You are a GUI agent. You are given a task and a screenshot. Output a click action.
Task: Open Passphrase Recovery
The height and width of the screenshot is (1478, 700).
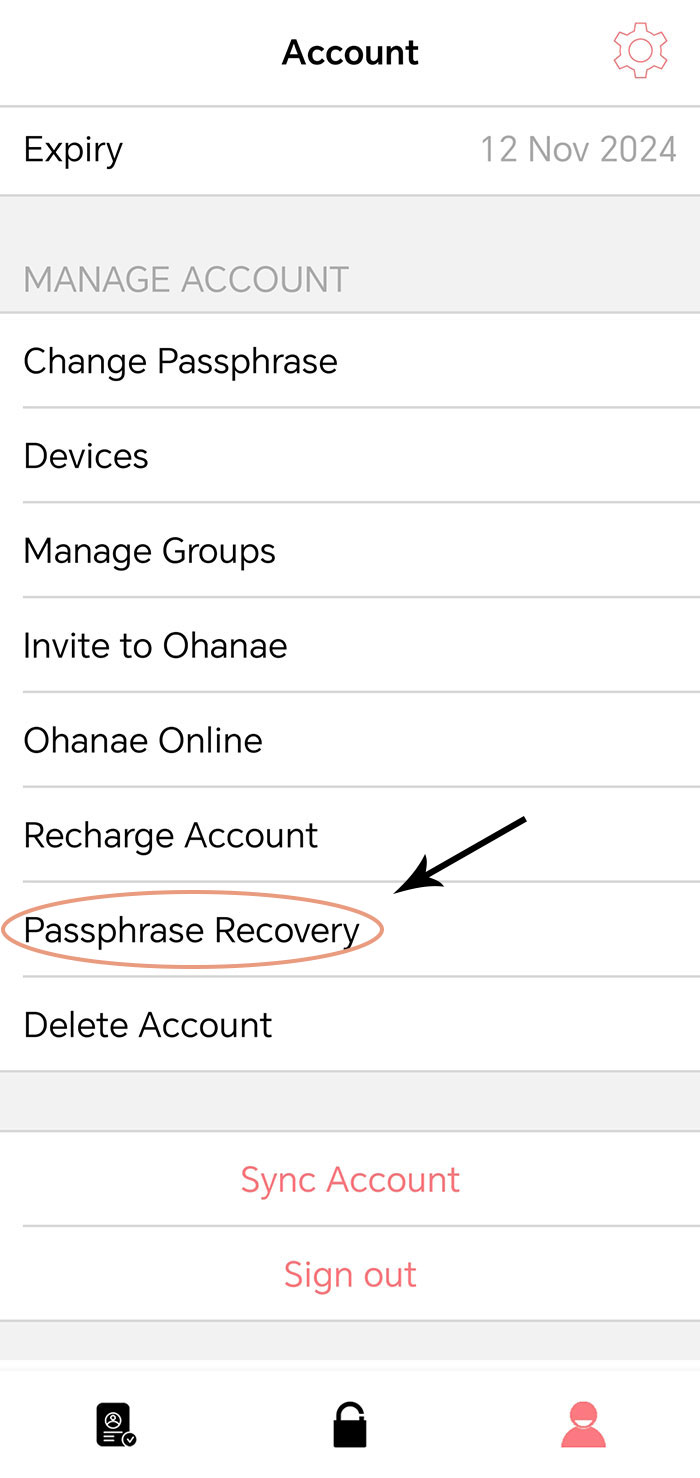pyautogui.click(x=350, y=930)
